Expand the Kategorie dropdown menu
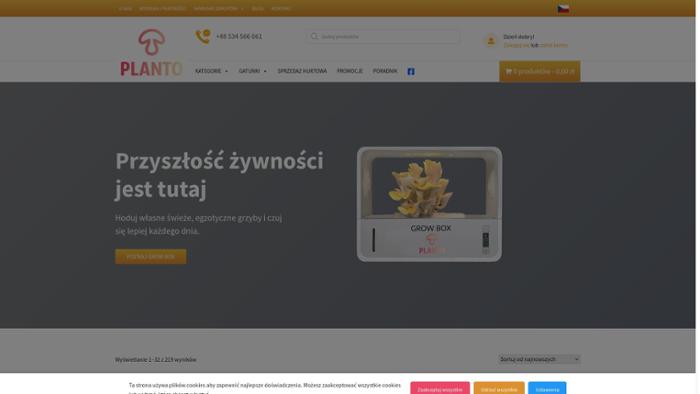Image resolution: width=700 pixels, height=394 pixels. point(211,71)
